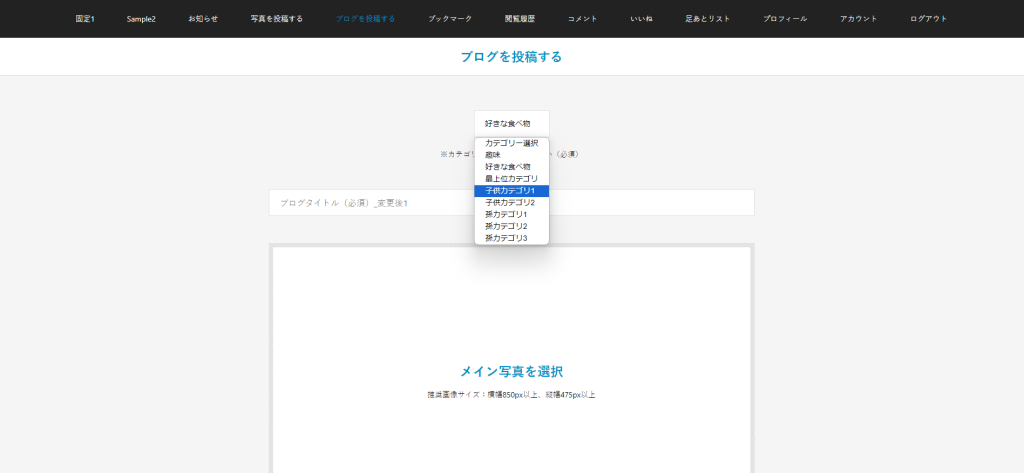Open the コメント page
Screen dimensions: 1024x473
click(583, 19)
